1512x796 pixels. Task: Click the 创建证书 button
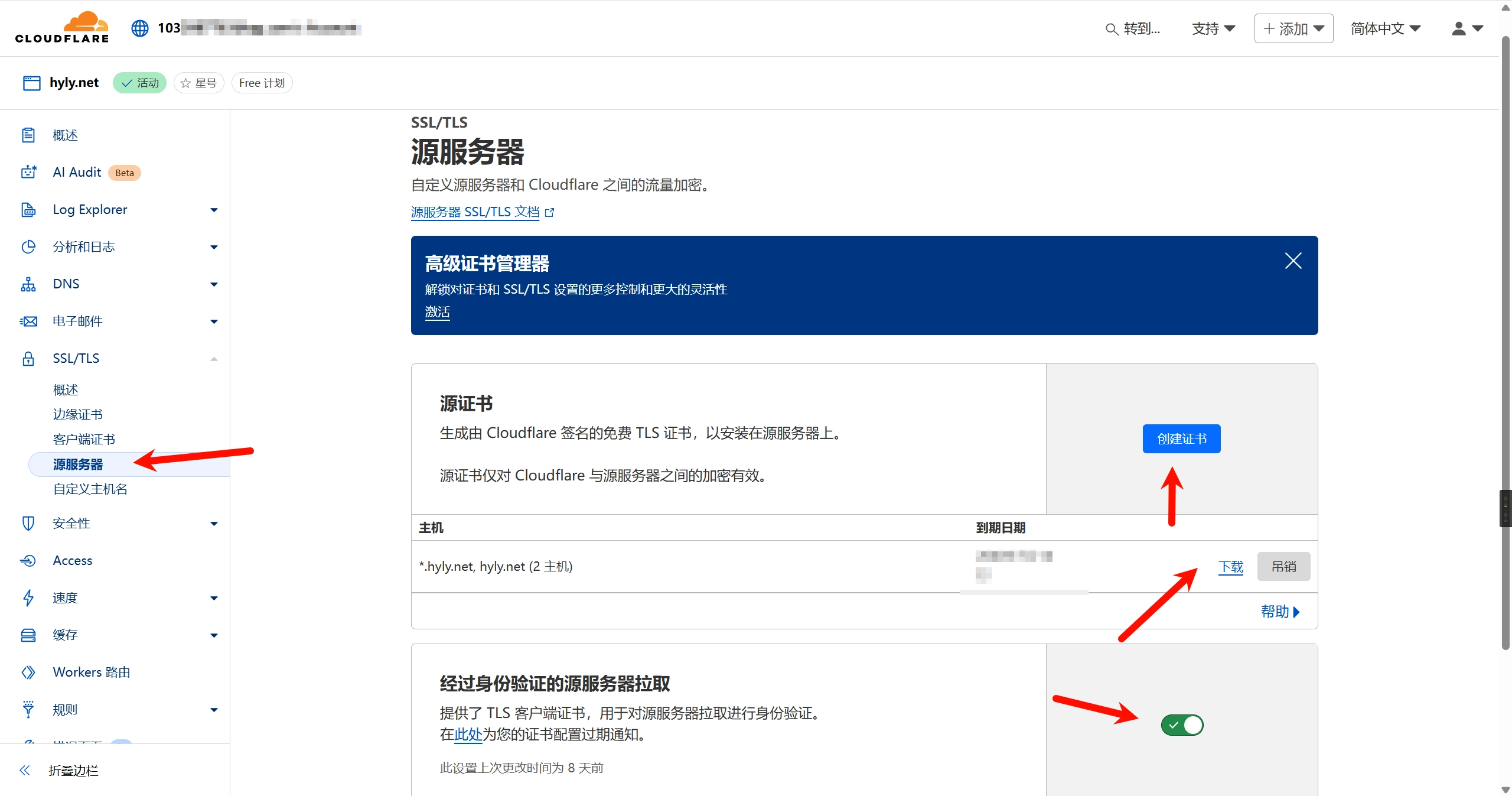click(1181, 438)
